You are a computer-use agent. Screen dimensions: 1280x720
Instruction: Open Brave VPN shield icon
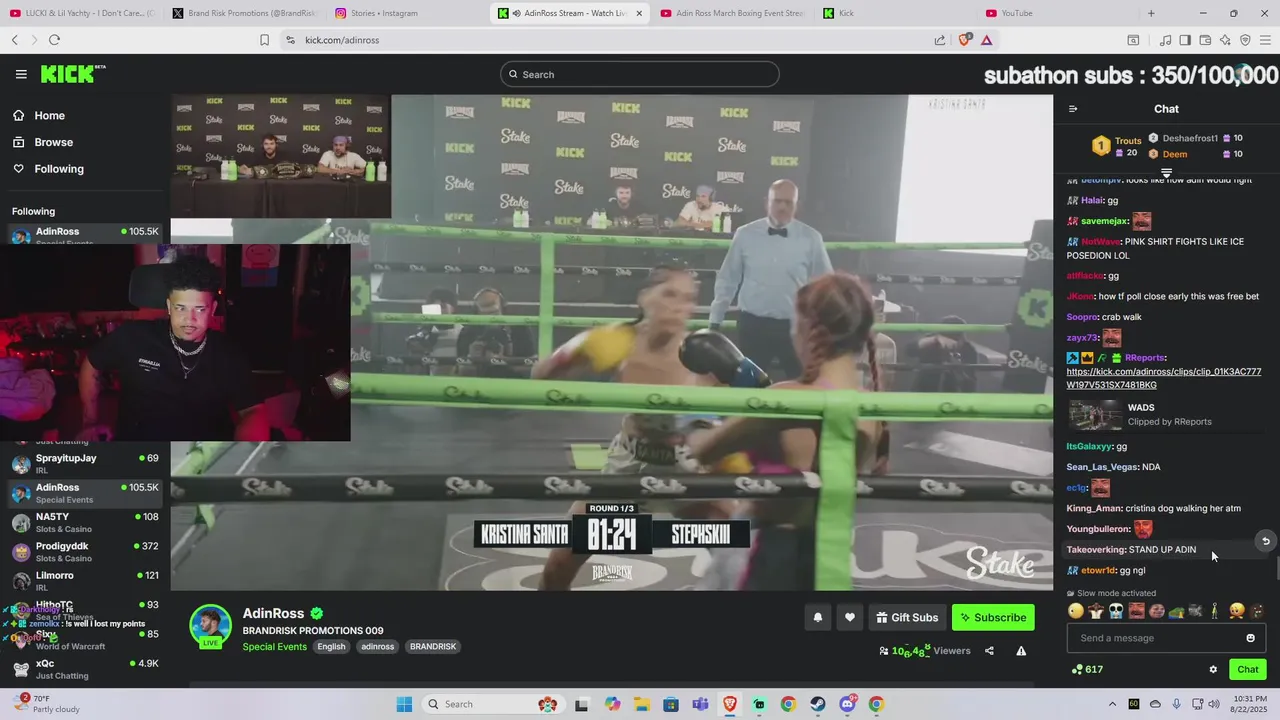coord(1245,40)
